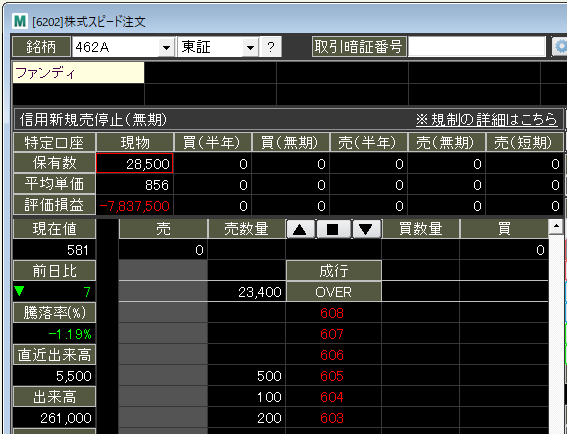The image size is (567, 434).
Task: Open the 東証 market dropdown
Action: (x=250, y=47)
